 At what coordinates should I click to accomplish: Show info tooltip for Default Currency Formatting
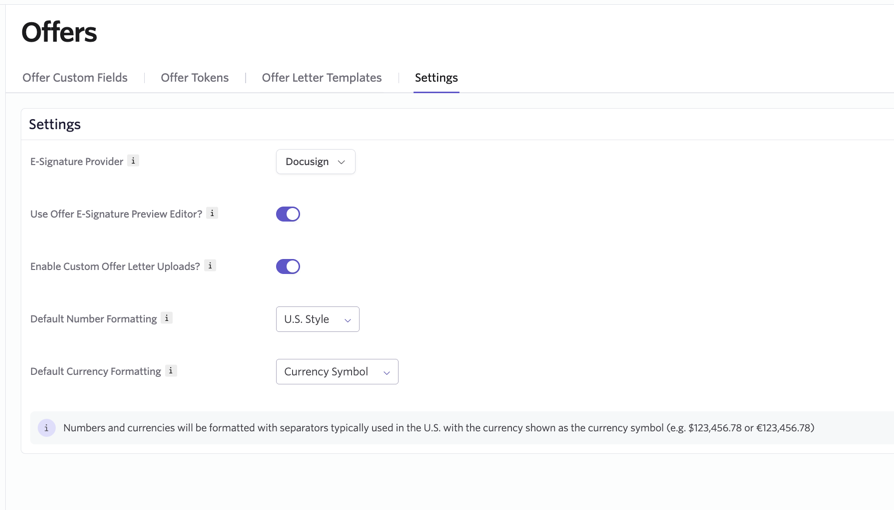click(x=171, y=371)
